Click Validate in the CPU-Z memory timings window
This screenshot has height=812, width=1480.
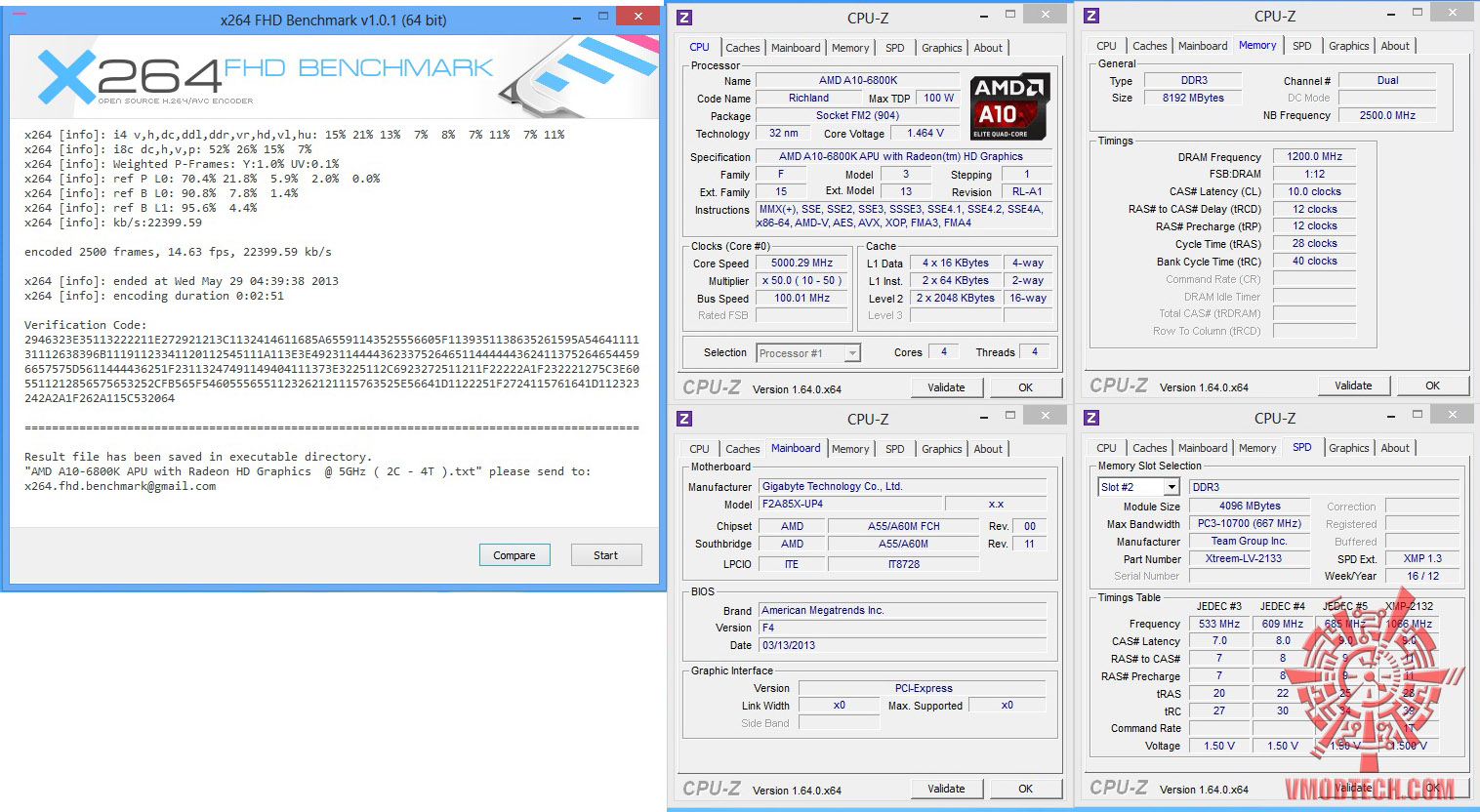tap(1353, 386)
